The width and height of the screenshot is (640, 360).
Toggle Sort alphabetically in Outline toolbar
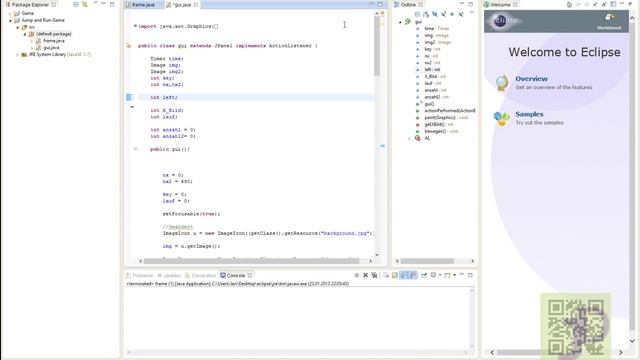(x=426, y=14)
